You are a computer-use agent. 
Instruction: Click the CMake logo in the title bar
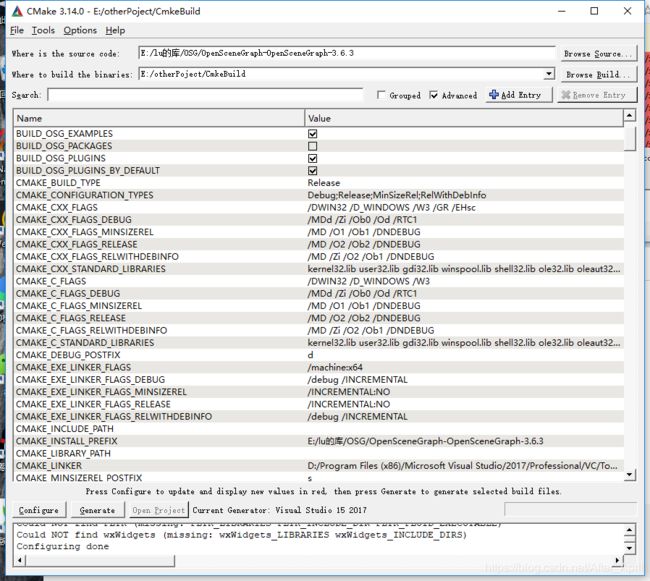(17, 11)
